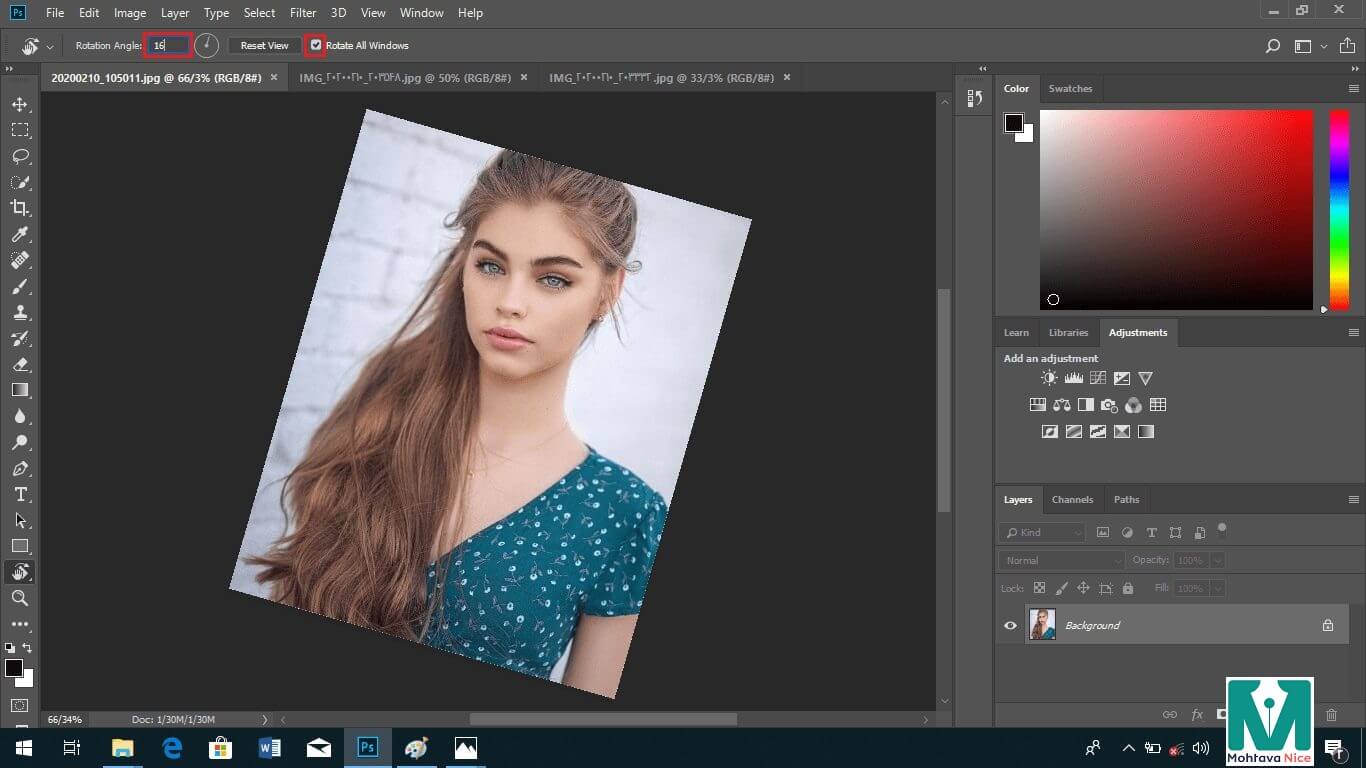Select the Crop tool

[20, 208]
